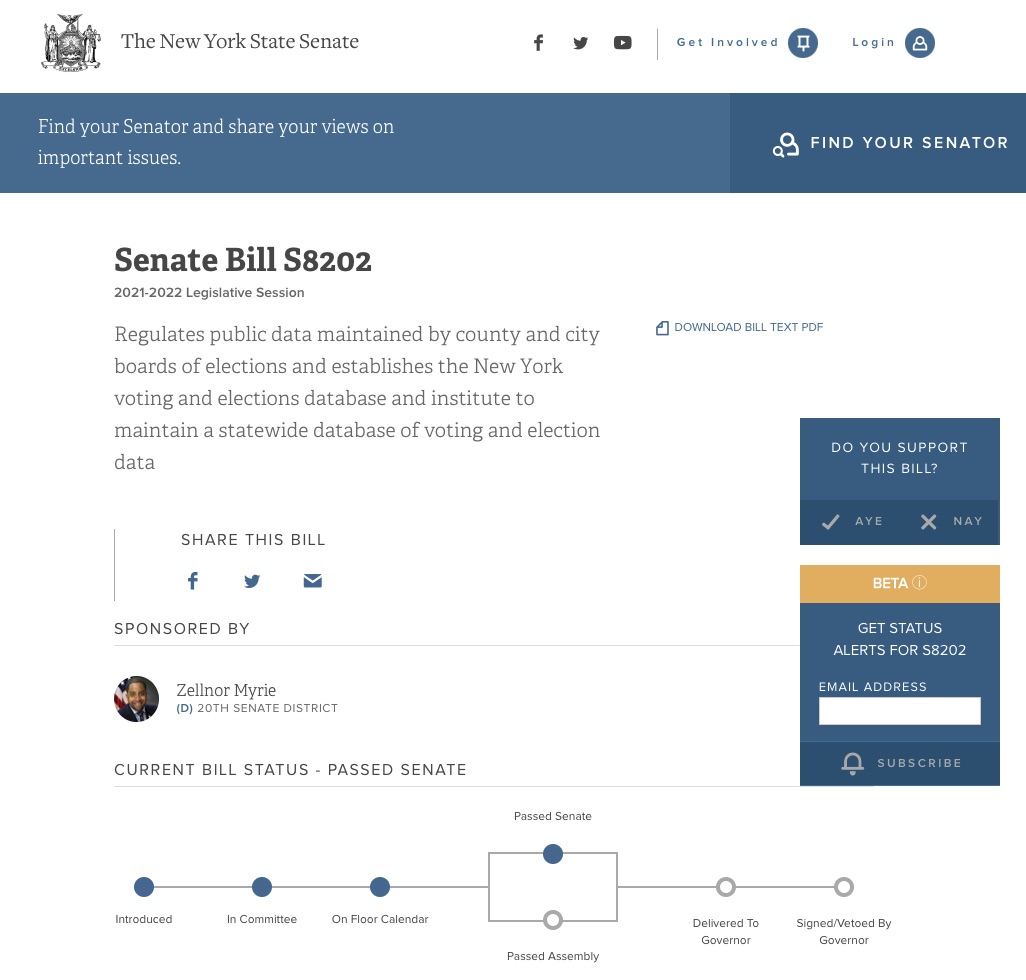Click the Passed Senate status marker
This screenshot has width=1026, height=980.
pos(553,854)
